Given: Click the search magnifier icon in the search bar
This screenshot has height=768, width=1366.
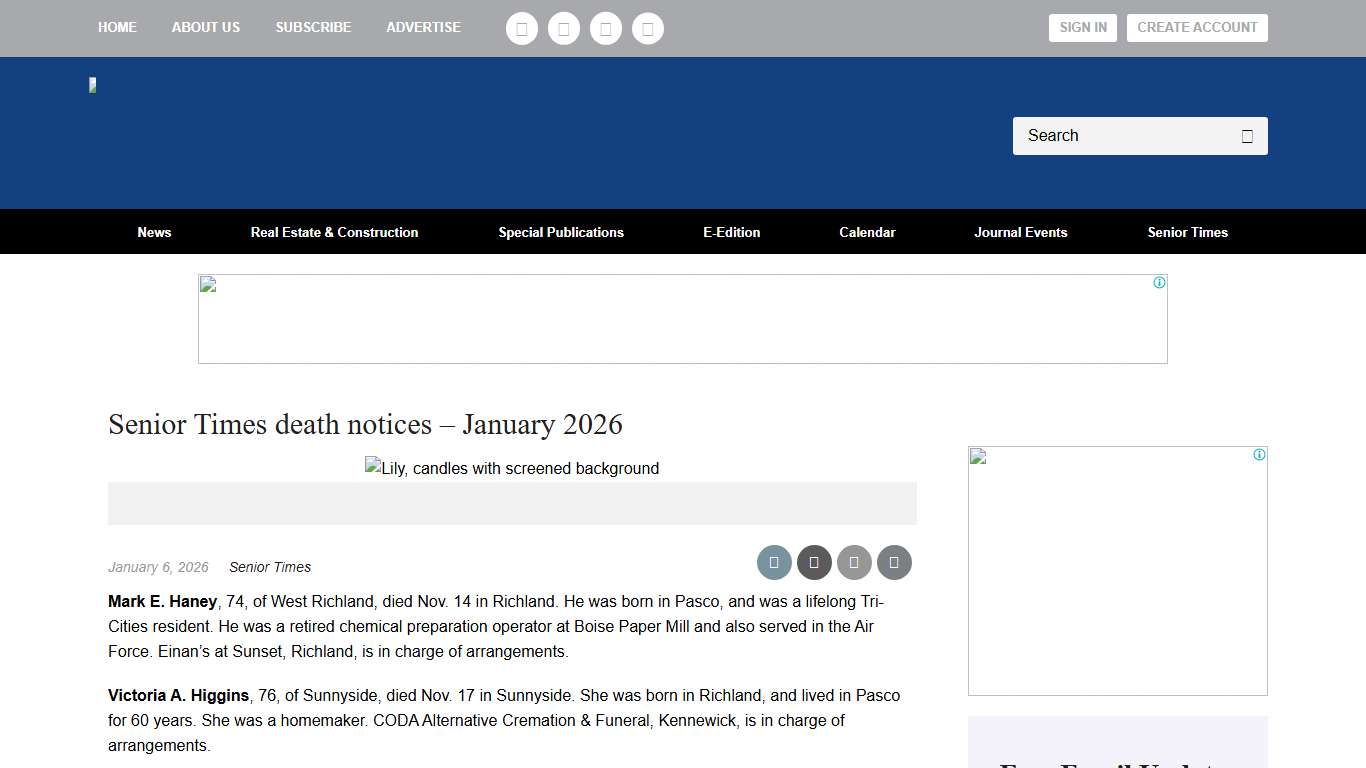Looking at the screenshot, I should (x=1247, y=135).
